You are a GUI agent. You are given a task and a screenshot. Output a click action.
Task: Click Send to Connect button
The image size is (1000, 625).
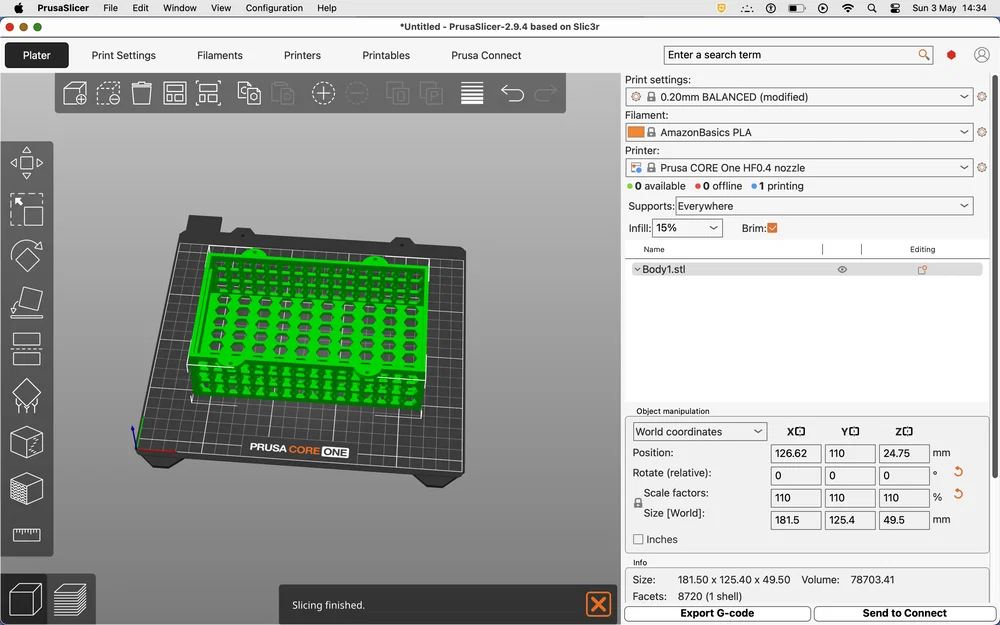coord(904,614)
